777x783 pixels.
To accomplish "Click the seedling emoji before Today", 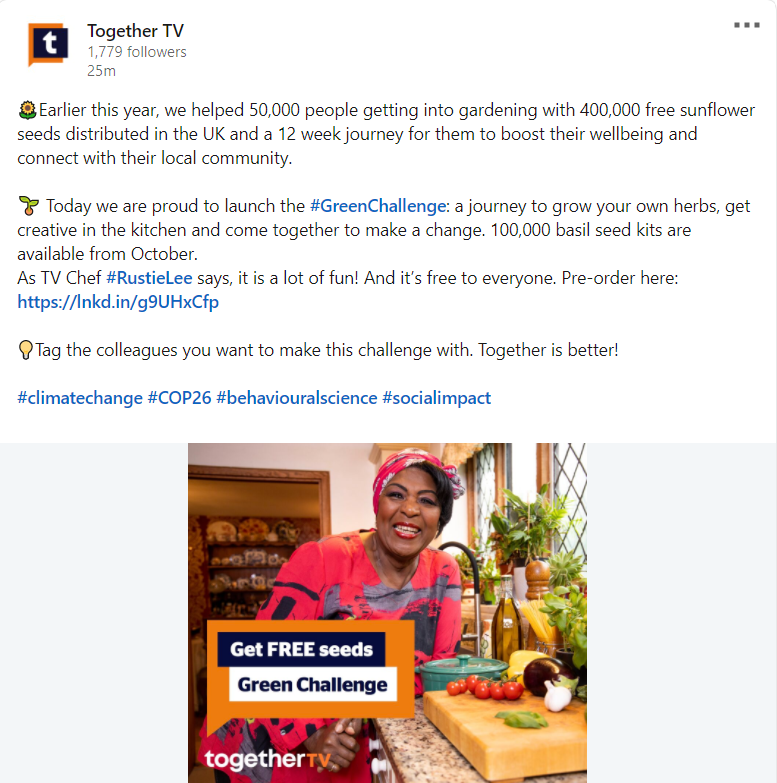I will coord(28,206).
